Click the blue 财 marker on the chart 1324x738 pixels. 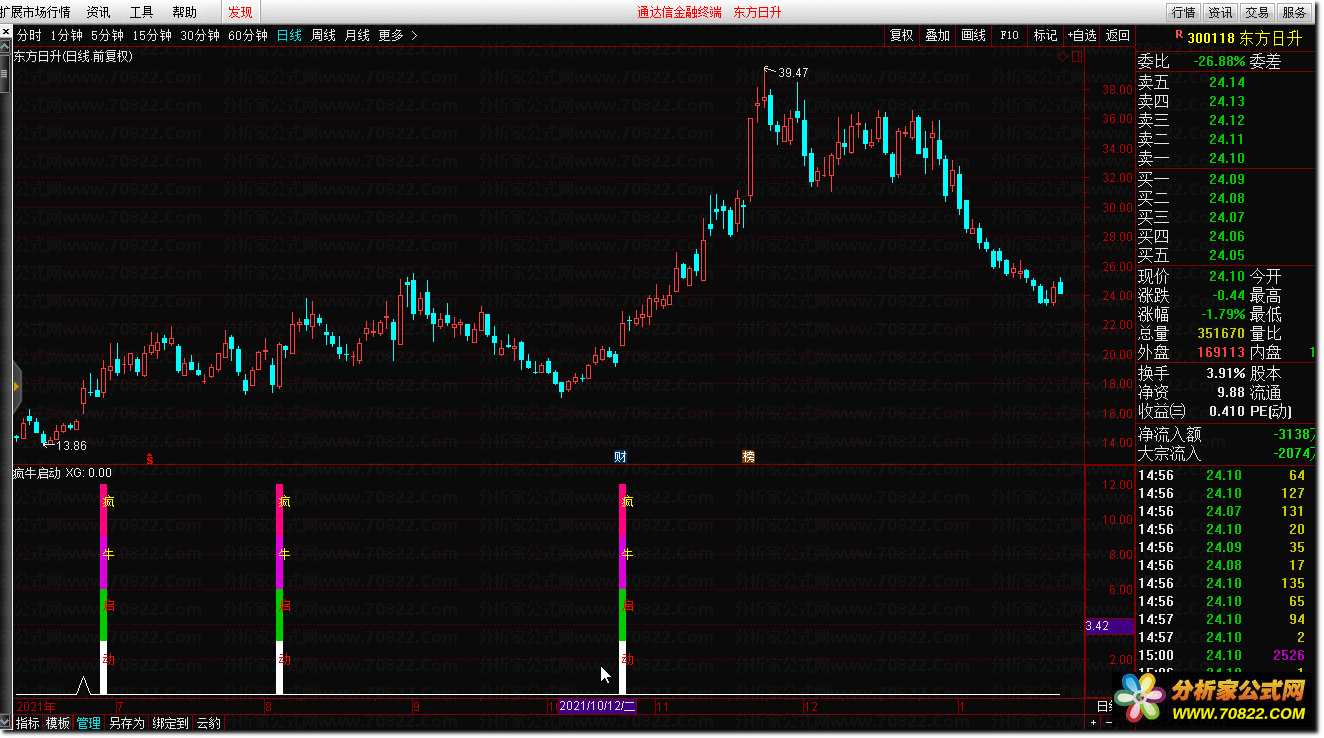(620, 457)
